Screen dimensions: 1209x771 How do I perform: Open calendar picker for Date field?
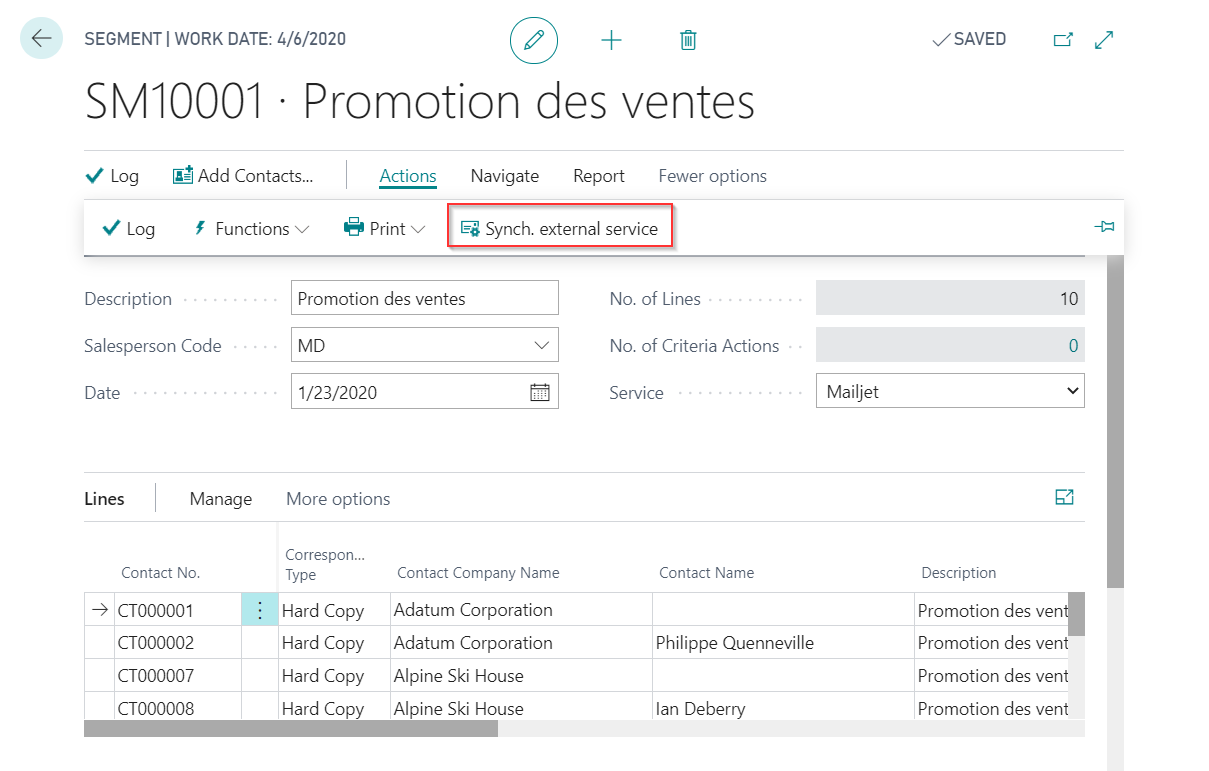click(540, 392)
